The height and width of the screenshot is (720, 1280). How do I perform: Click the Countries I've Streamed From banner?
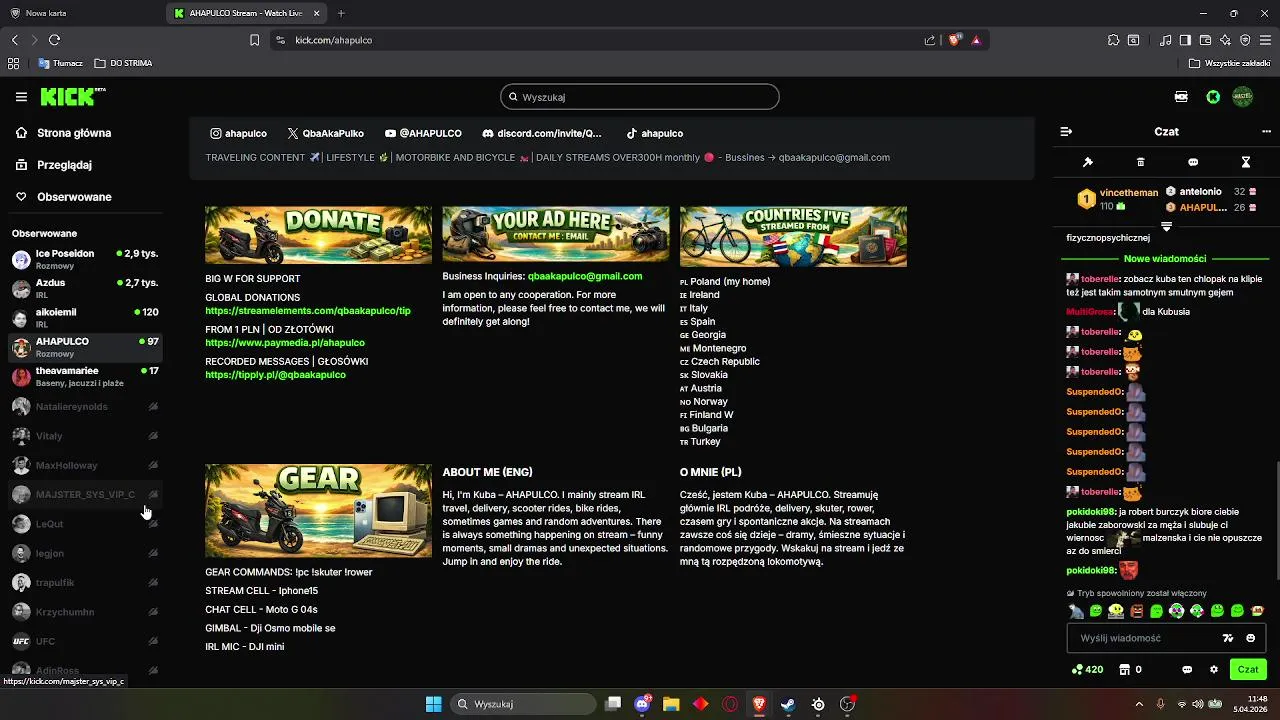[x=793, y=236]
